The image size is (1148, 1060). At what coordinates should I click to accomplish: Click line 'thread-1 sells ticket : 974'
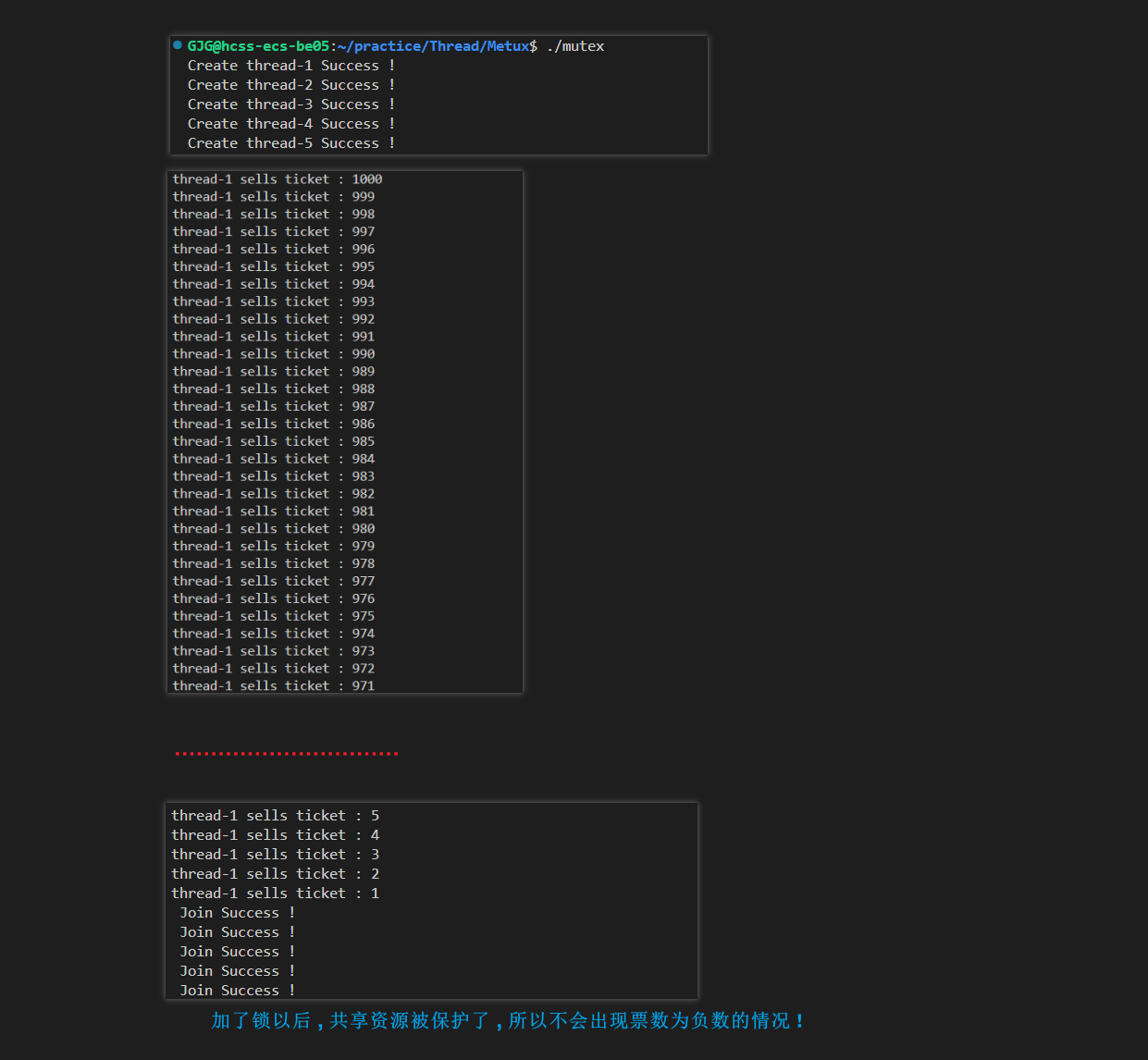click(274, 635)
